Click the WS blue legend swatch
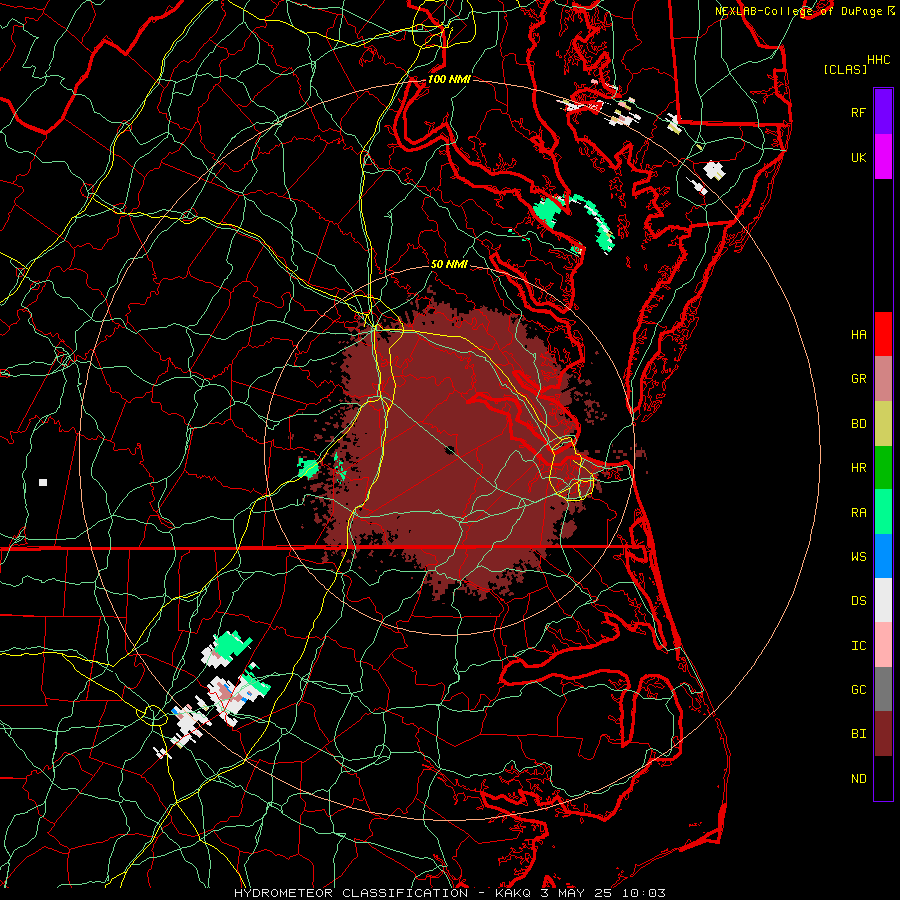The height and width of the screenshot is (900, 900). [883, 556]
